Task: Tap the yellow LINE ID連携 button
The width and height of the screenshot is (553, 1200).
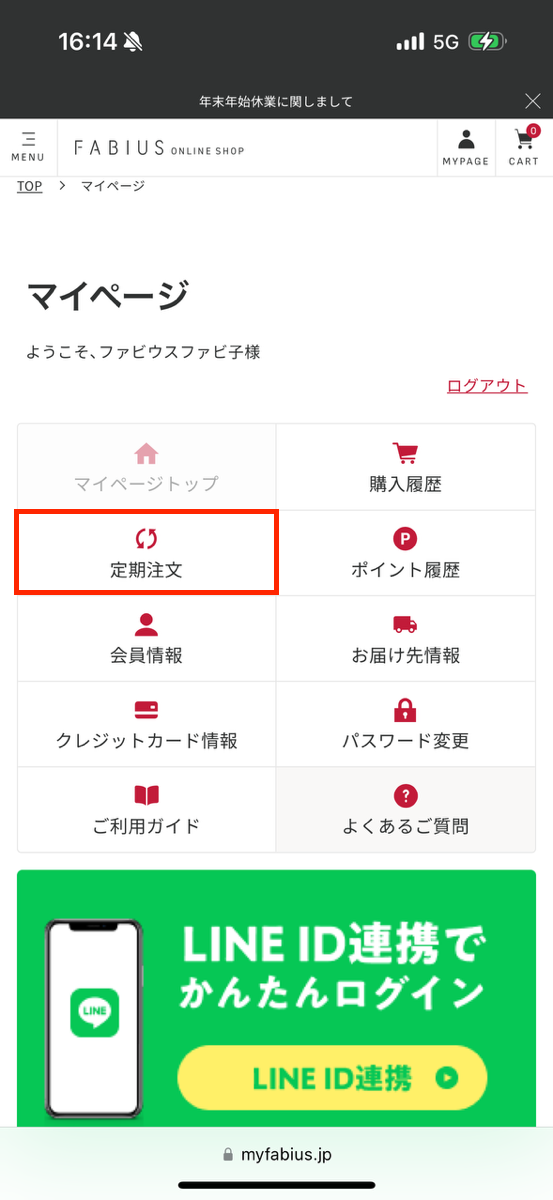Action: click(x=332, y=1079)
